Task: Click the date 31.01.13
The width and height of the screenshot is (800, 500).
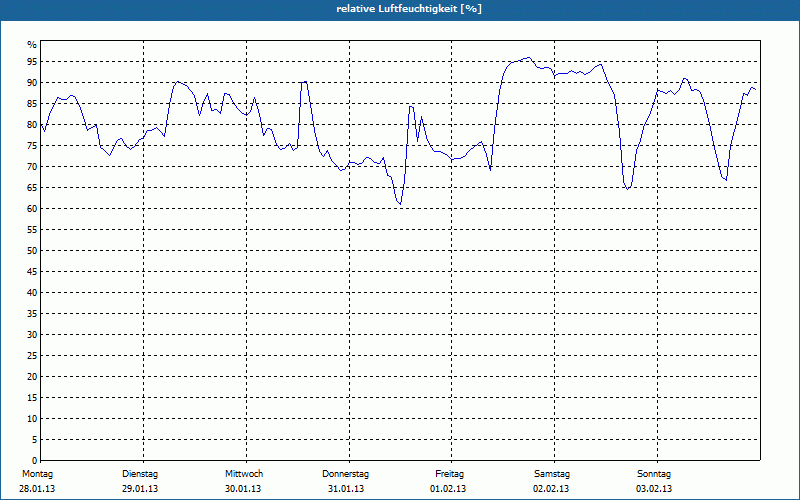Action: [346, 489]
